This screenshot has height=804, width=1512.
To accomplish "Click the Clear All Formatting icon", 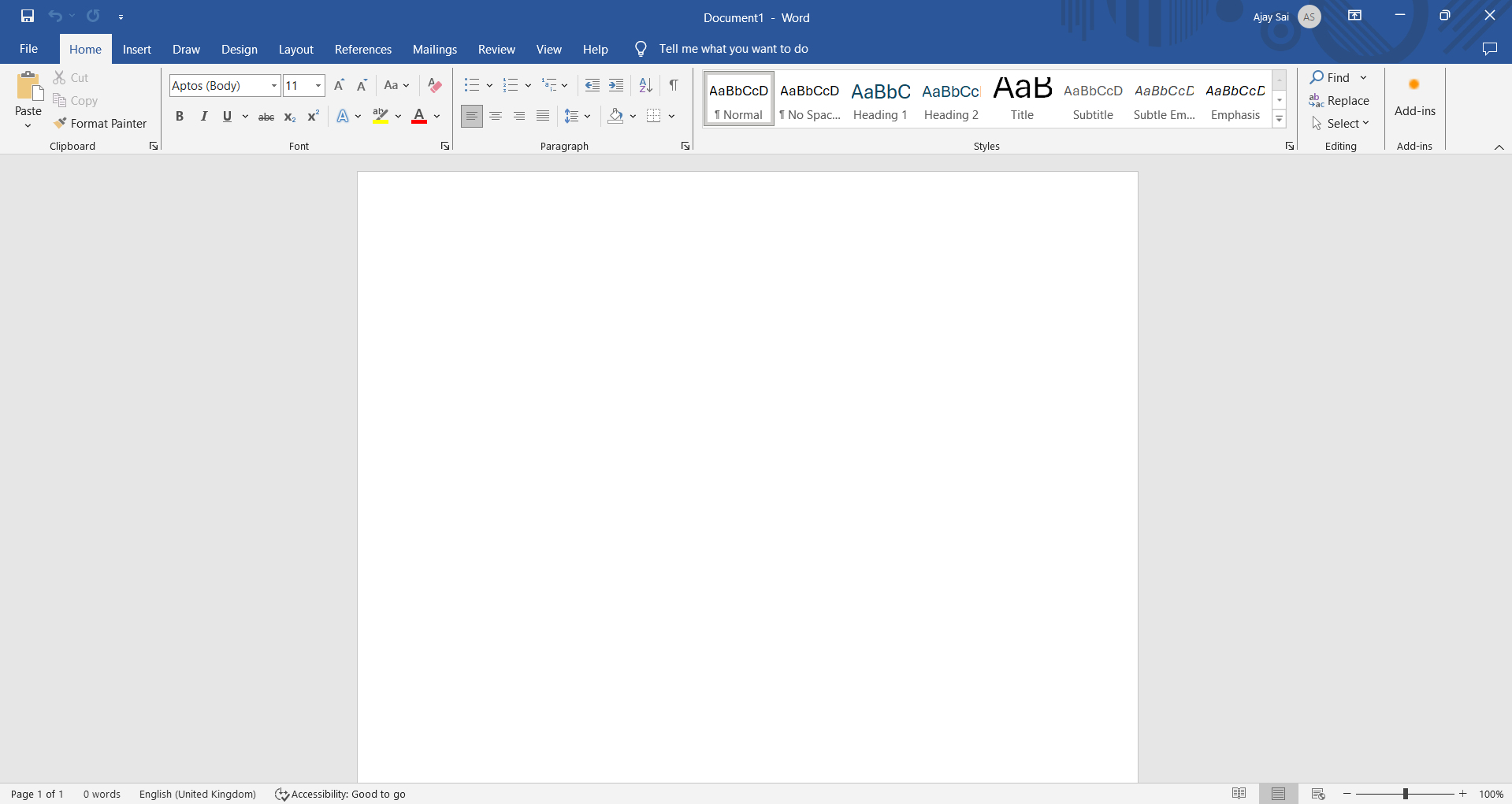I will [434, 85].
